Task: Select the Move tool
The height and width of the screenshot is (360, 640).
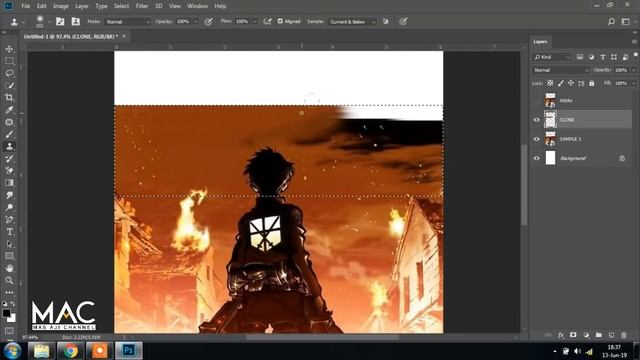Action: point(9,49)
